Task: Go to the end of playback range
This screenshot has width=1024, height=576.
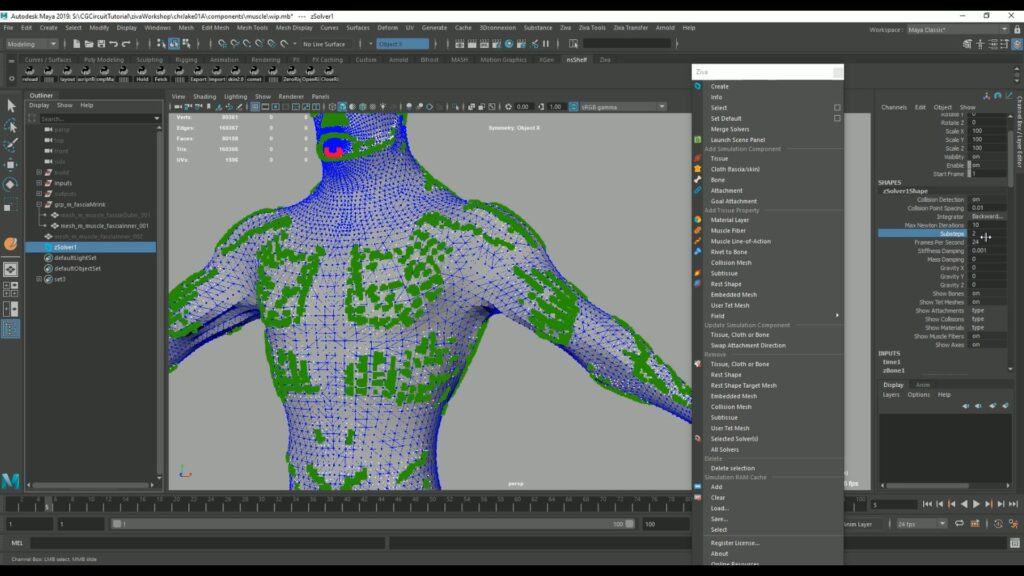Action: [1013, 504]
